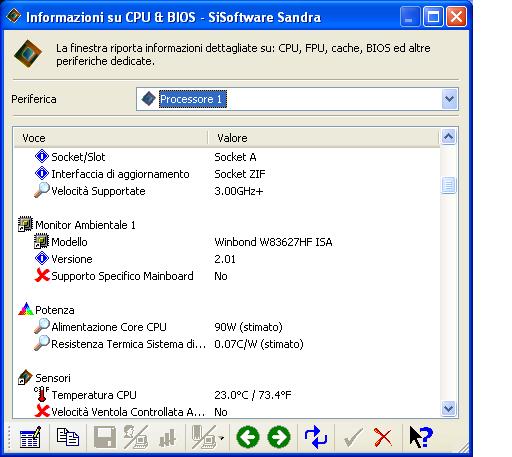Click the grayed tower and computer icon
Screen dimensions: 512x457
(x=204, y=437)
